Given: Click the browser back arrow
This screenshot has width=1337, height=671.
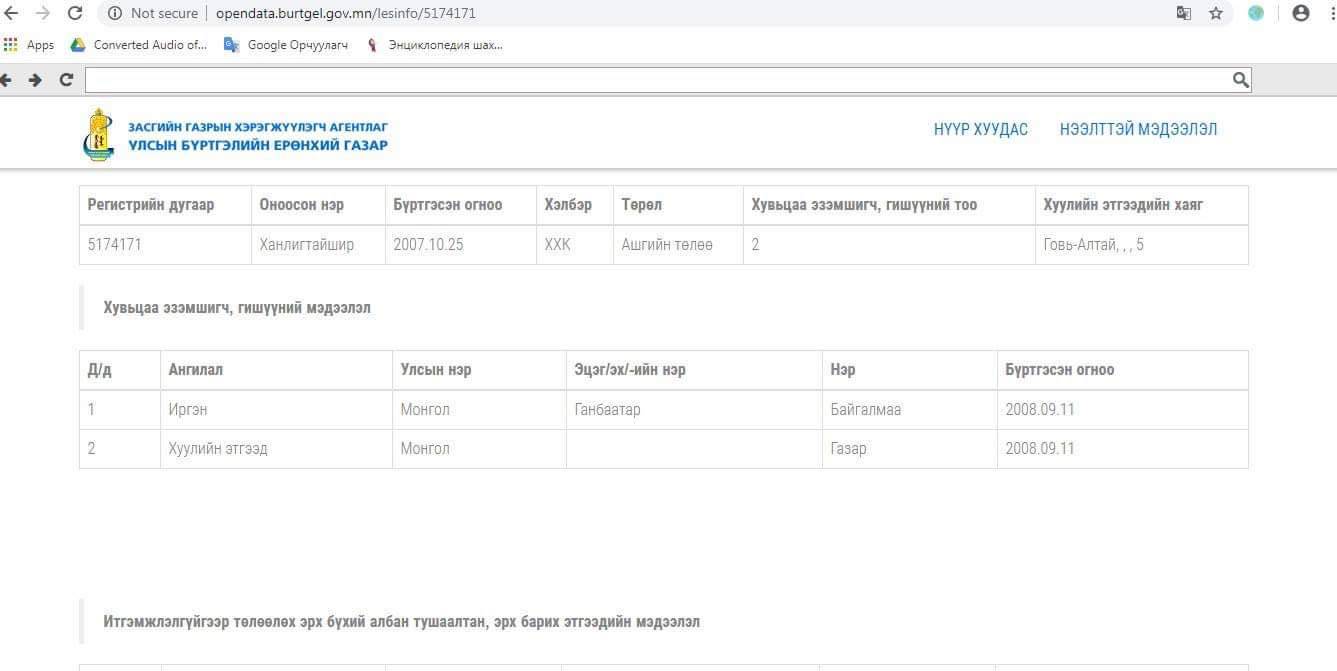Looking at the screenshot, I should point(11,13).
